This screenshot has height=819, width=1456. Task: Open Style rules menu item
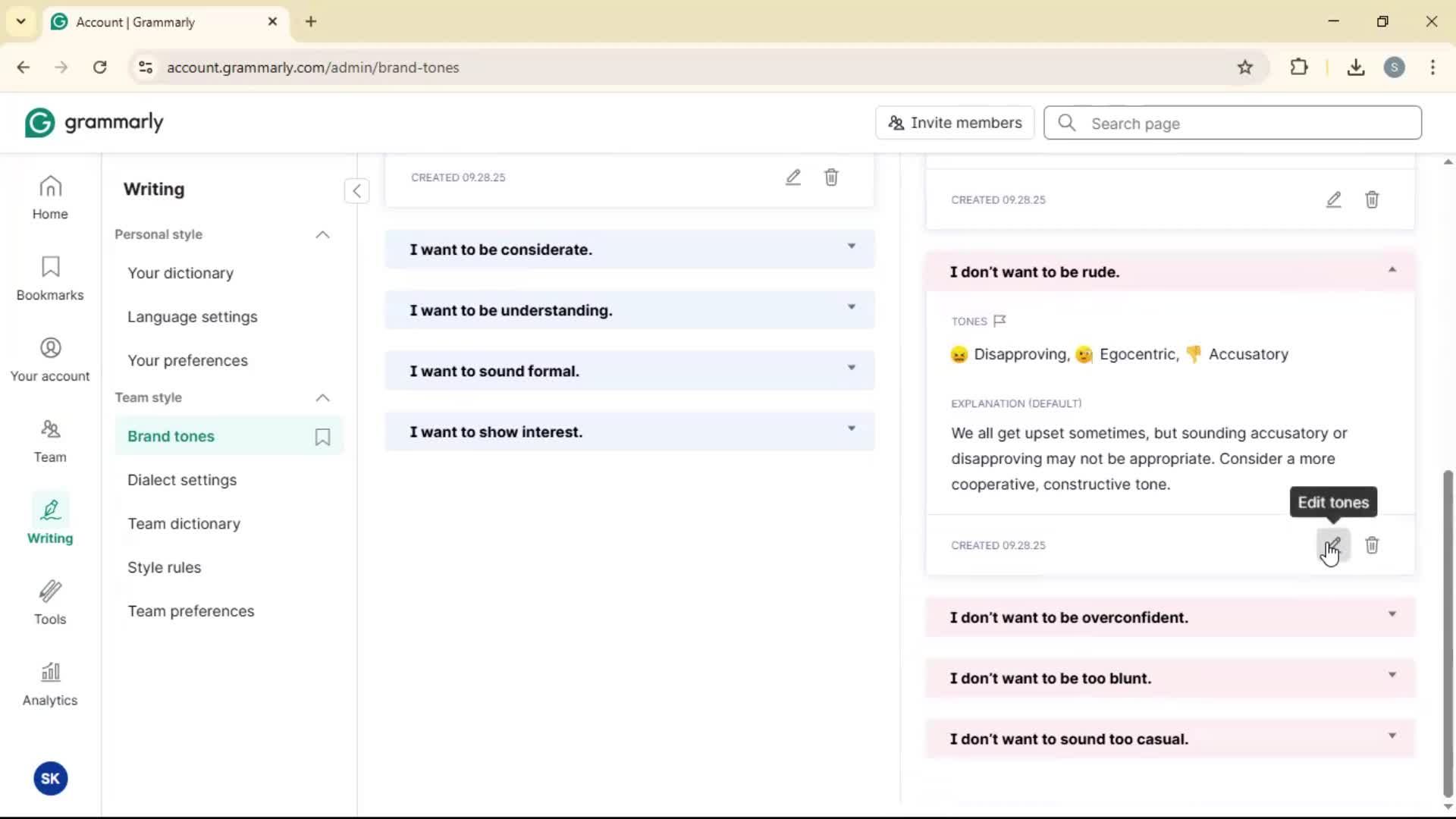pyautogui.click(x=164, y=567)
